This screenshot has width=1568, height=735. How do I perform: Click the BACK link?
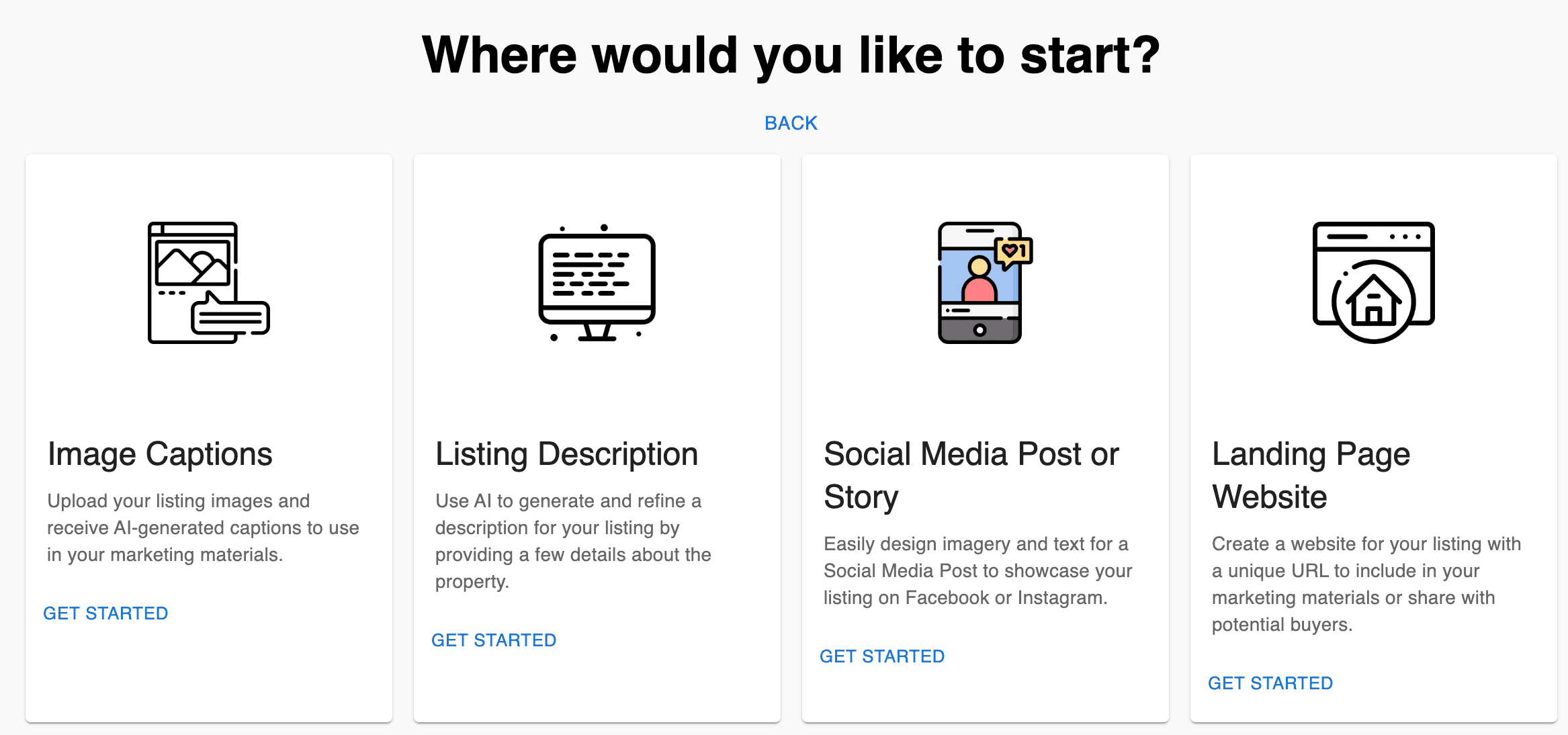click(790, 122)
